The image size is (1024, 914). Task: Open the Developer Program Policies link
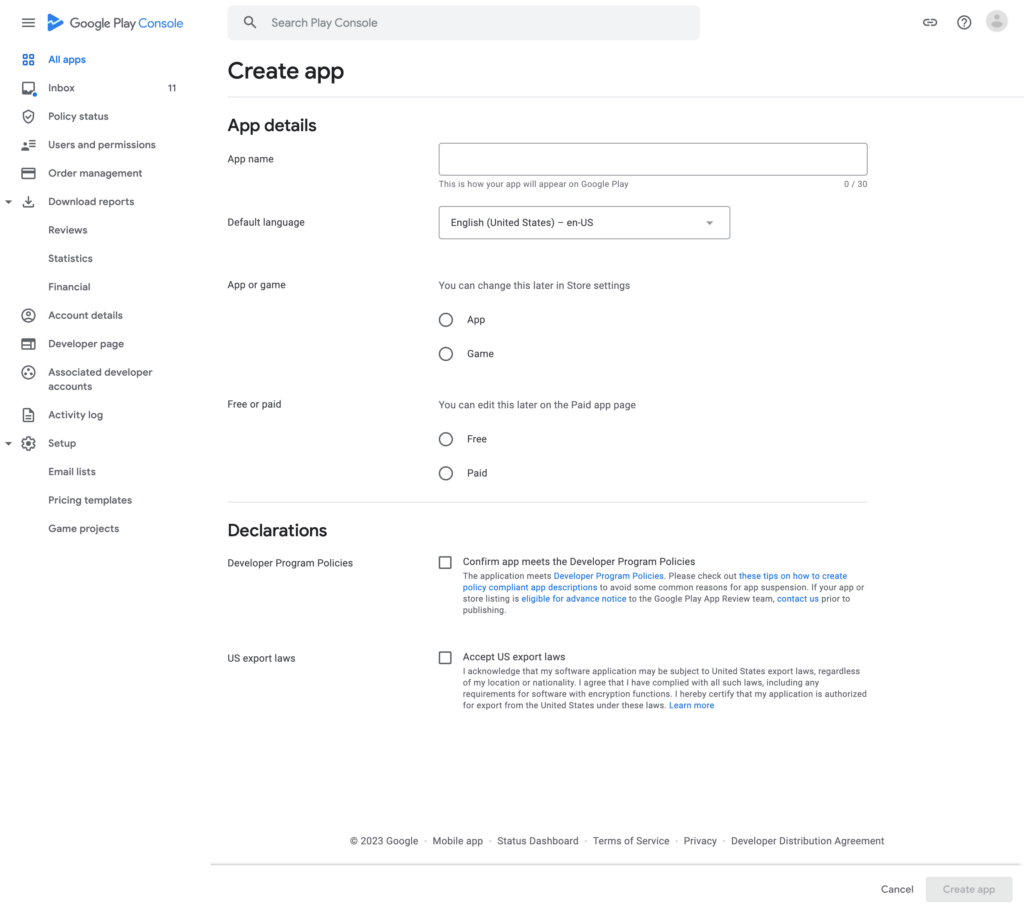tap(608, 576)
